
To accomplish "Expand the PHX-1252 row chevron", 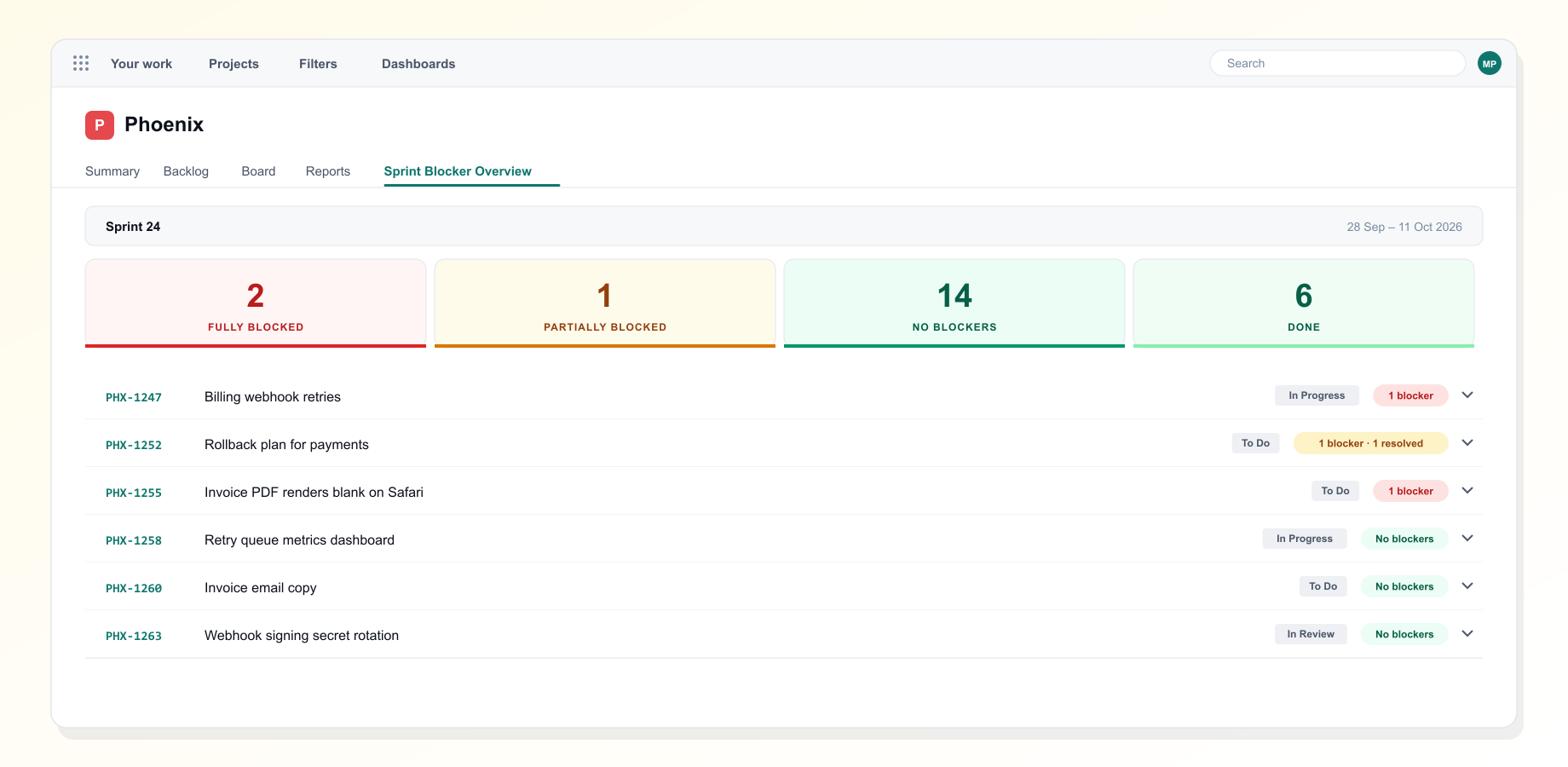I will point(1467,443).
